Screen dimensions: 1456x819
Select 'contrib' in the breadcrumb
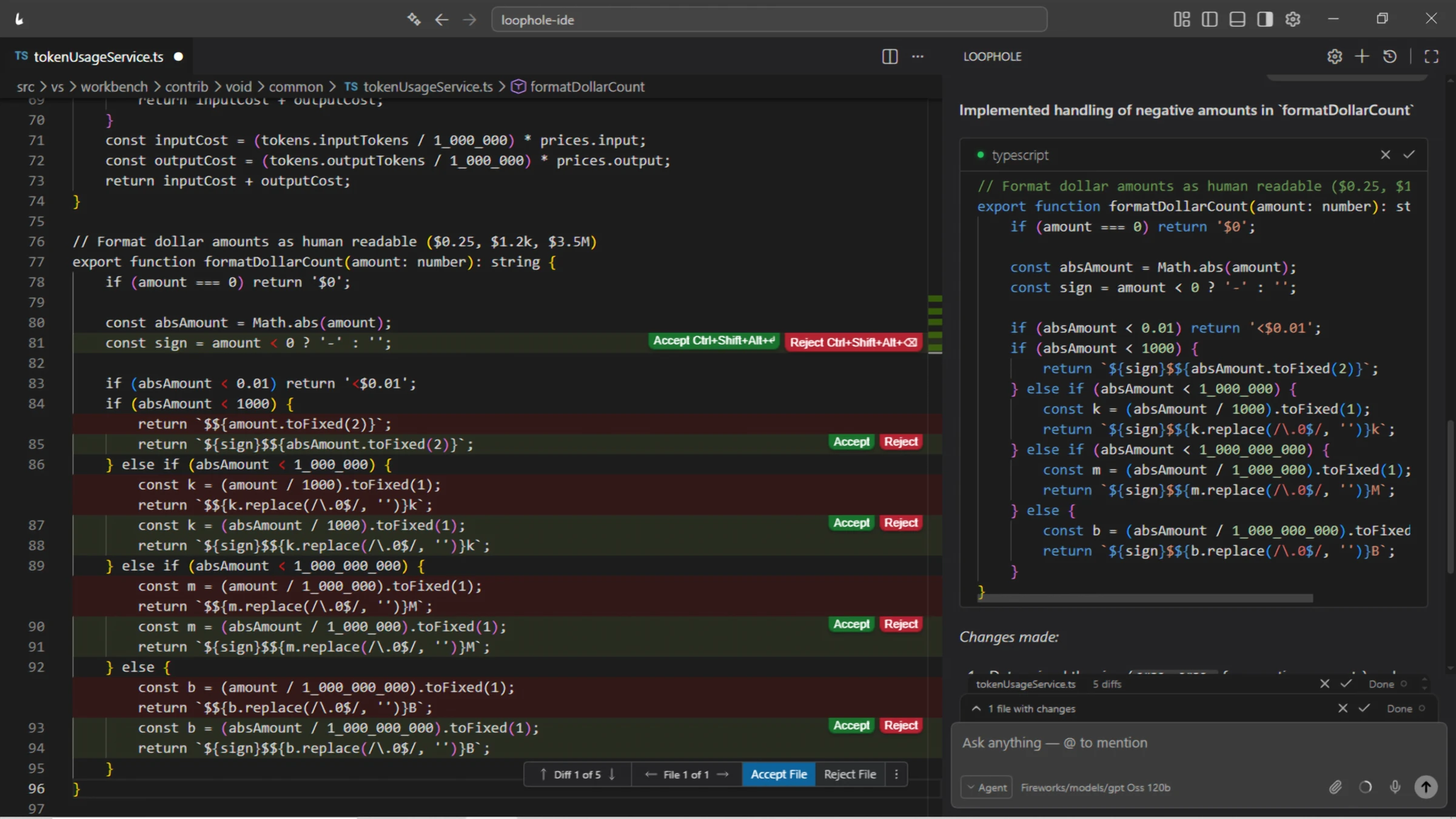click(187, 87)
